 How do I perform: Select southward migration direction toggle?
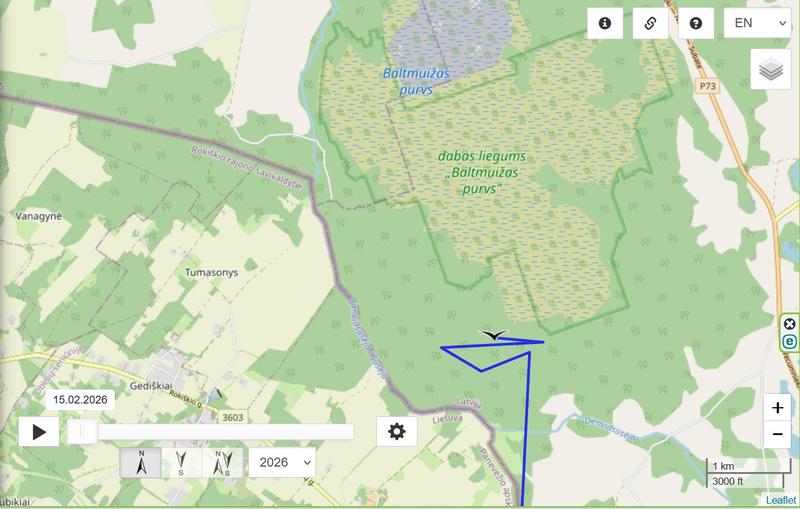[181, 463]
